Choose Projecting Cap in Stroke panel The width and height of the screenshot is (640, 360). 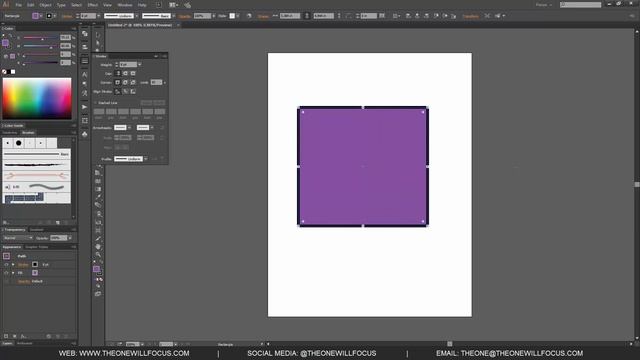[133, 73]
